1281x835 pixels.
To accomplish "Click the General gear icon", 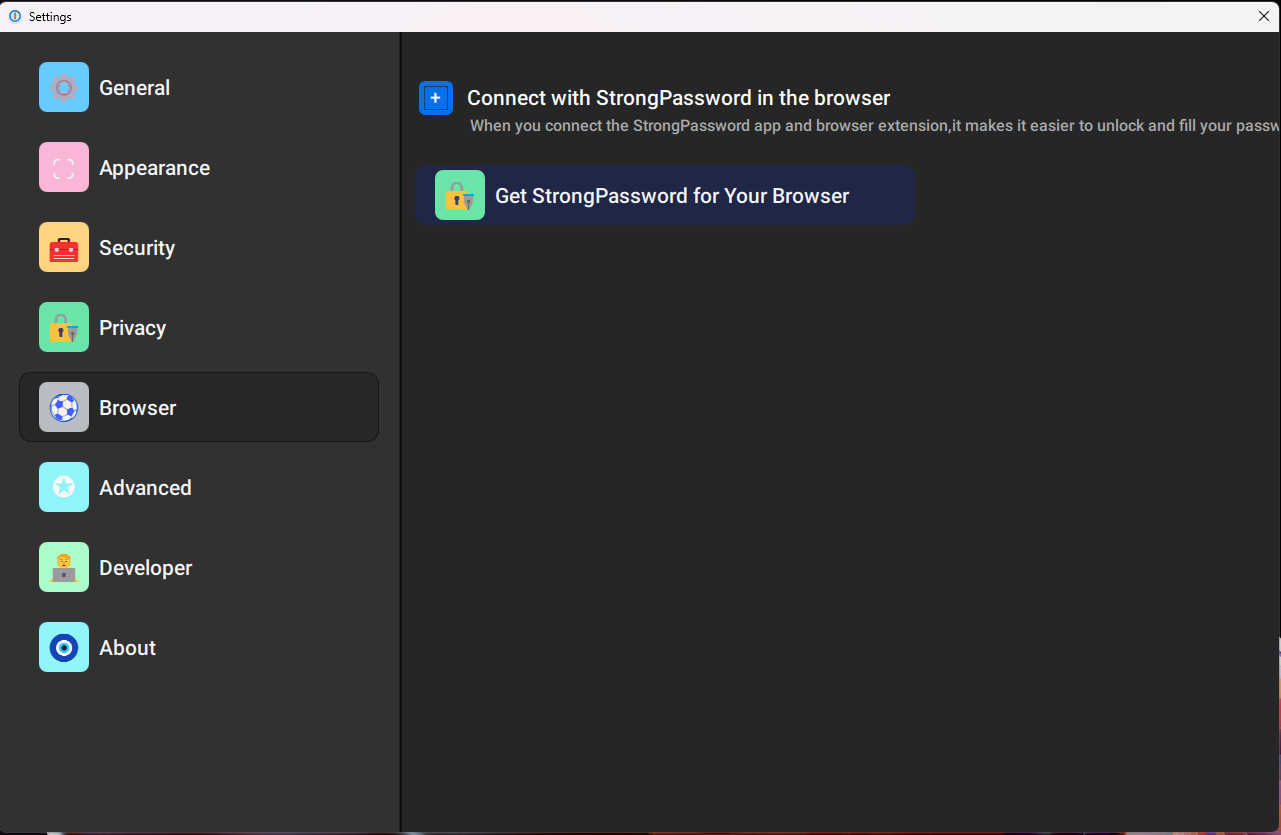I will click(64, 87).
